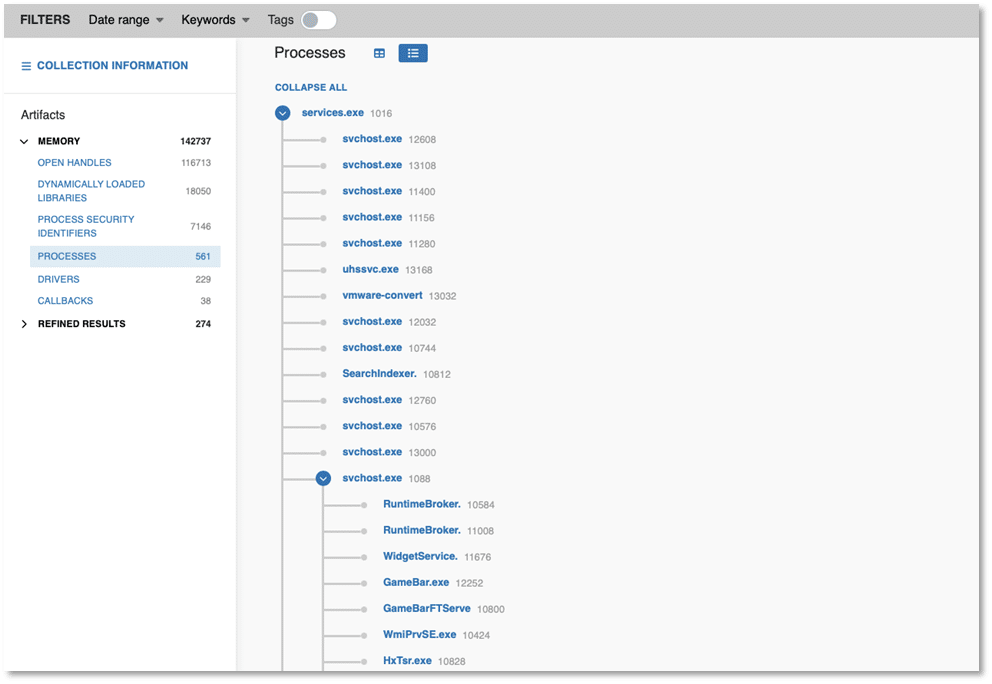Open RuntimeBroker. 10584 process
The height and width of the screenshot is (684, 992).
coord(421,504)
